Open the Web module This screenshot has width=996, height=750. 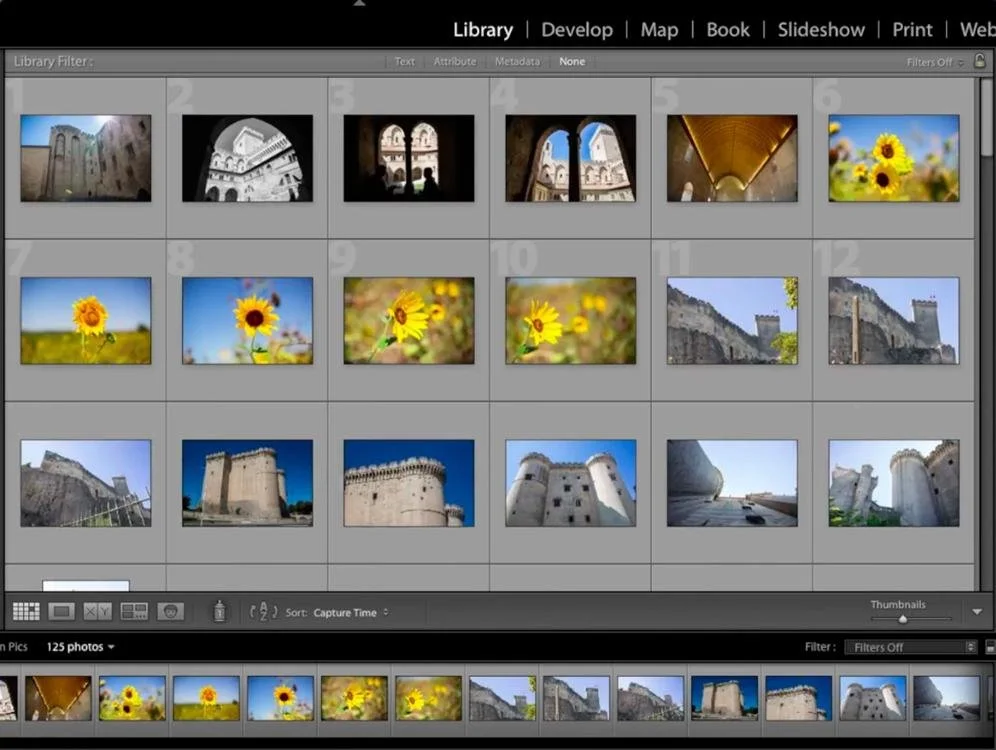coord(978,30)
